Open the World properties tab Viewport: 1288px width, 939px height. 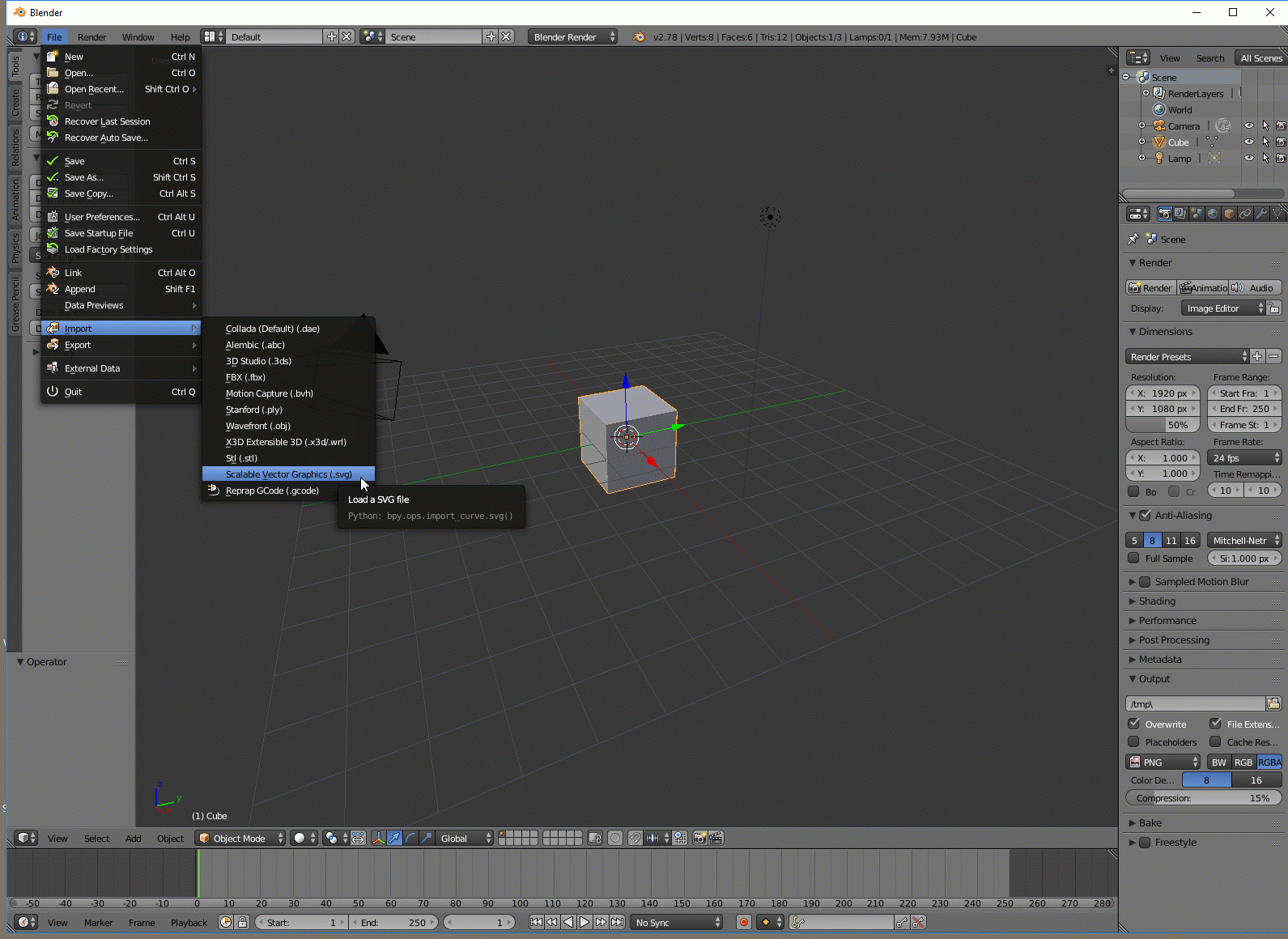pos(1213,214)
